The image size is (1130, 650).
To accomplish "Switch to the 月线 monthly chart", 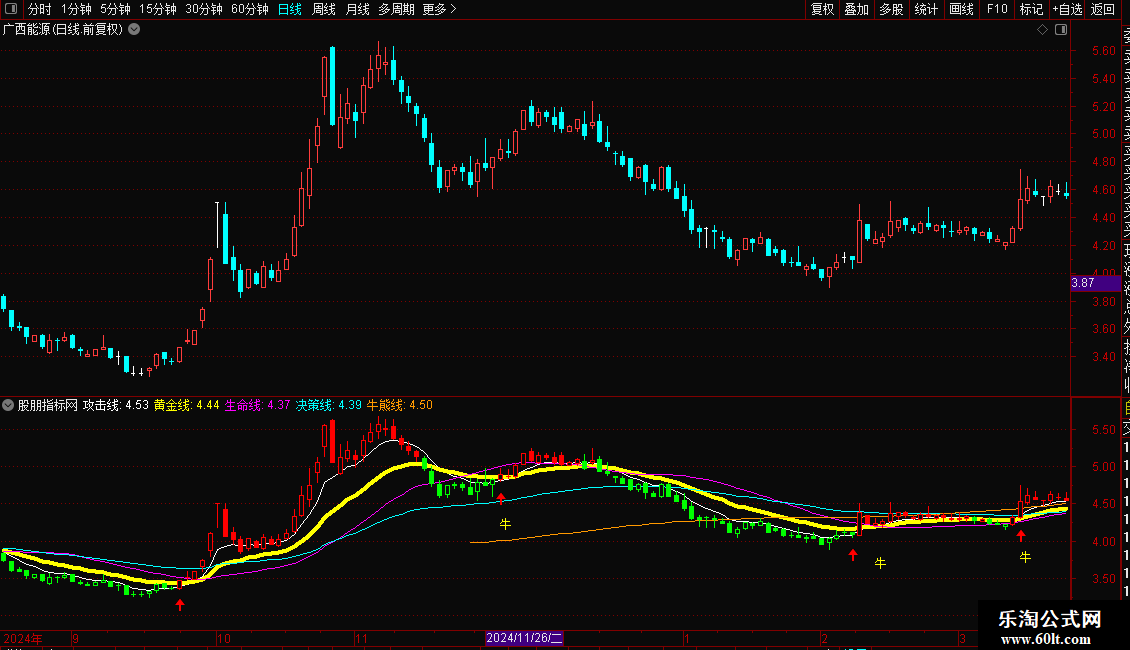I will [357, 9].
